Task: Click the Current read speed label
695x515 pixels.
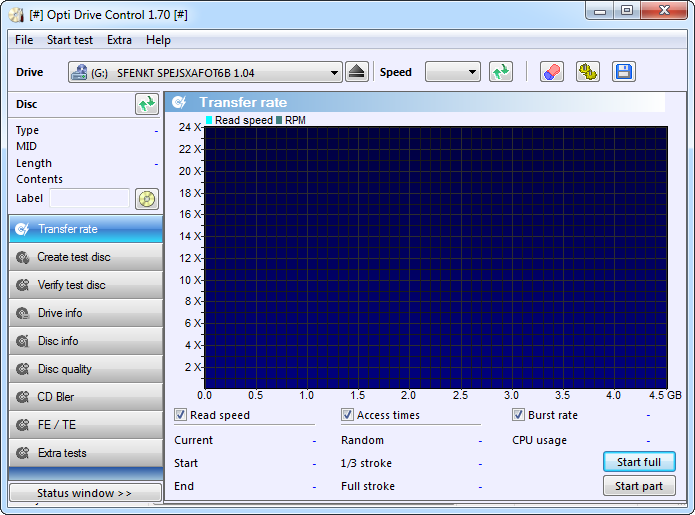Action: pos(193,440)
